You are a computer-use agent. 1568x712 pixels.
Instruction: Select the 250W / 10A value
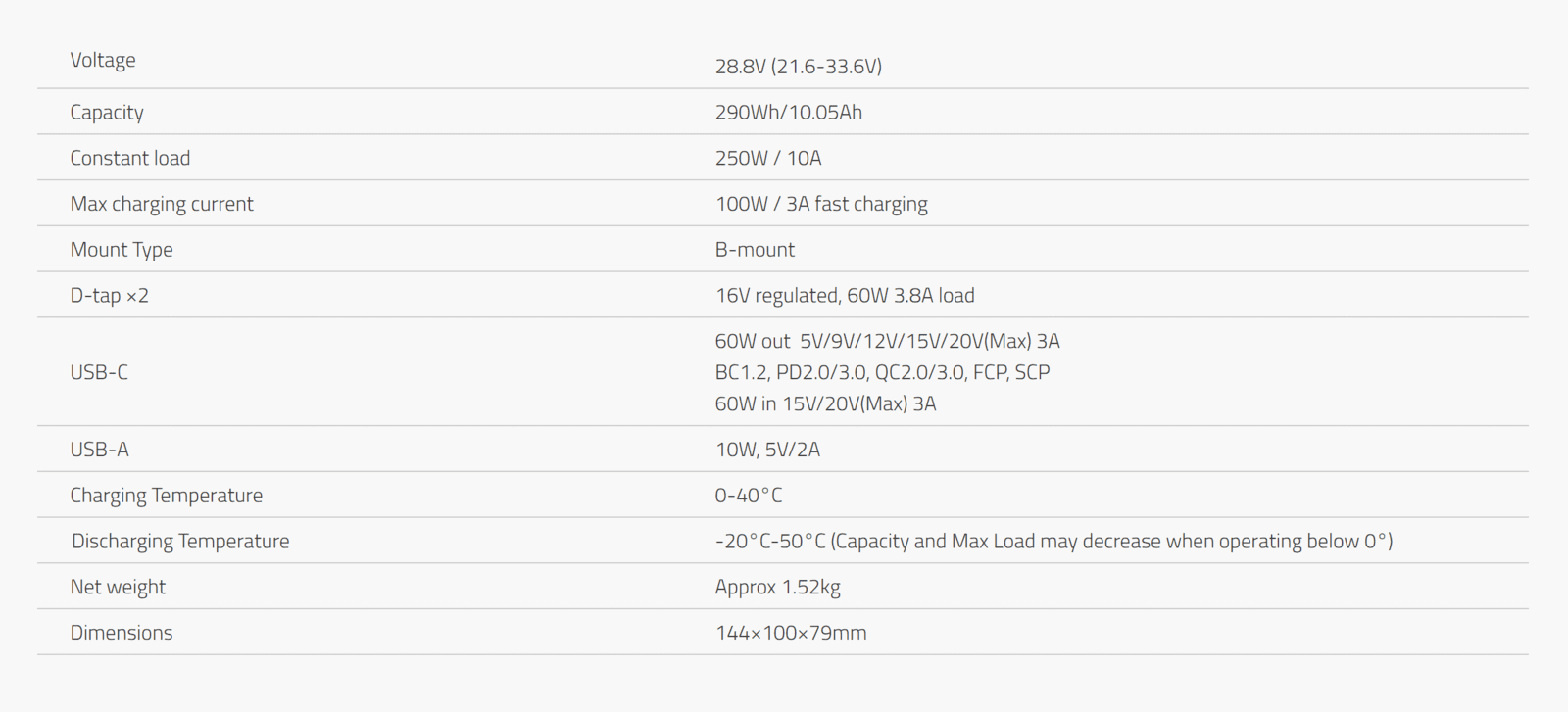768,158
